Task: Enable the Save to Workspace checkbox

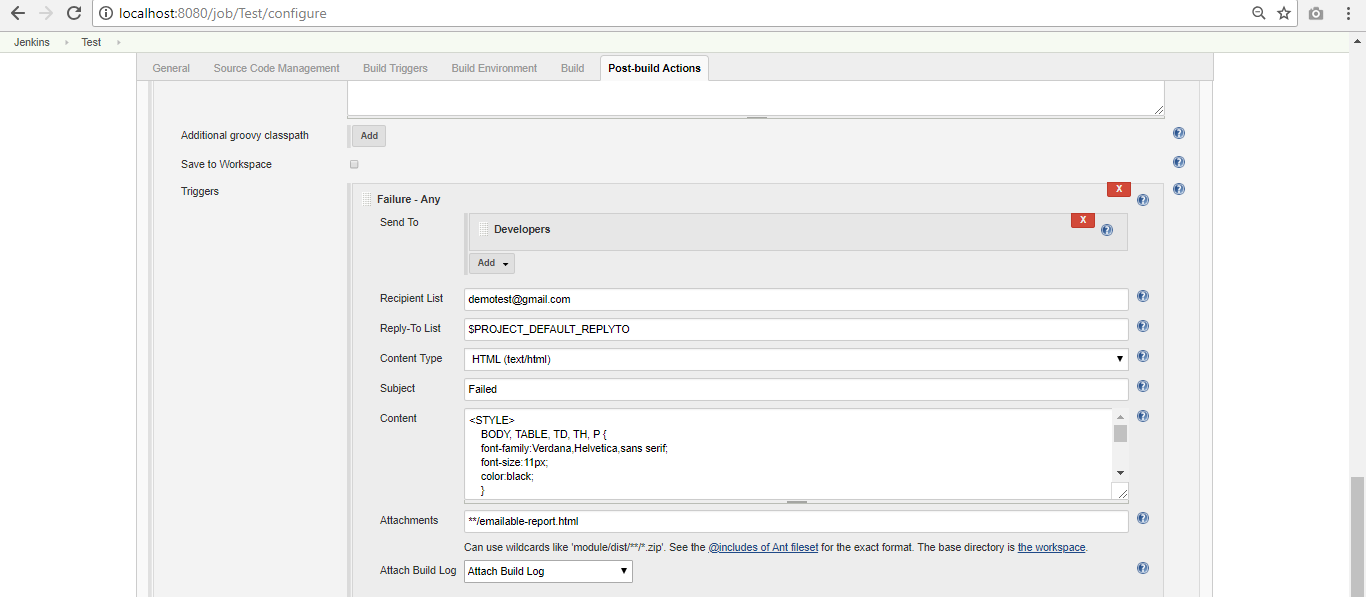Action: pos(354,163)
